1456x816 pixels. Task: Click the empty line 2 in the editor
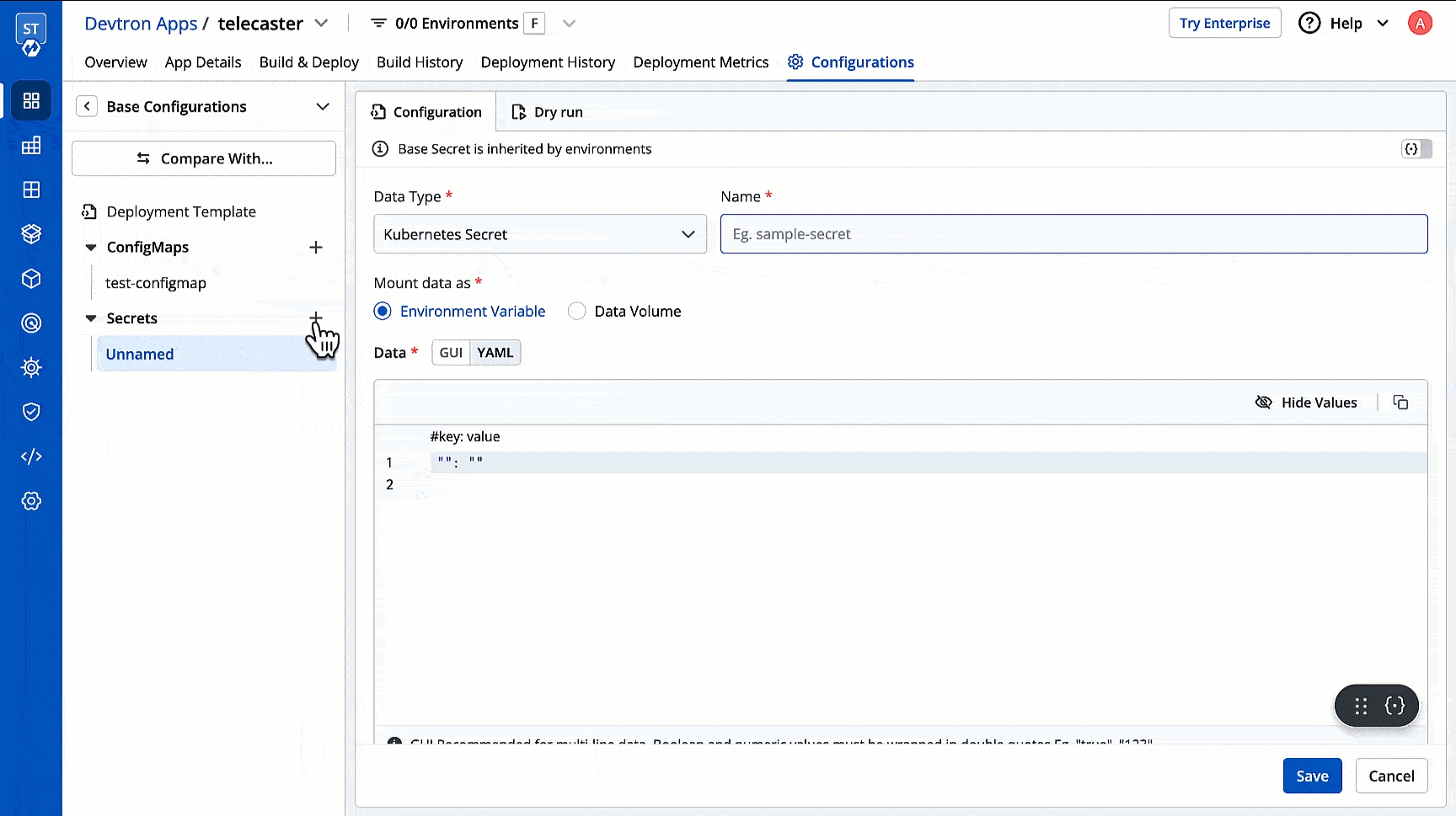click(x=927, y=484)
